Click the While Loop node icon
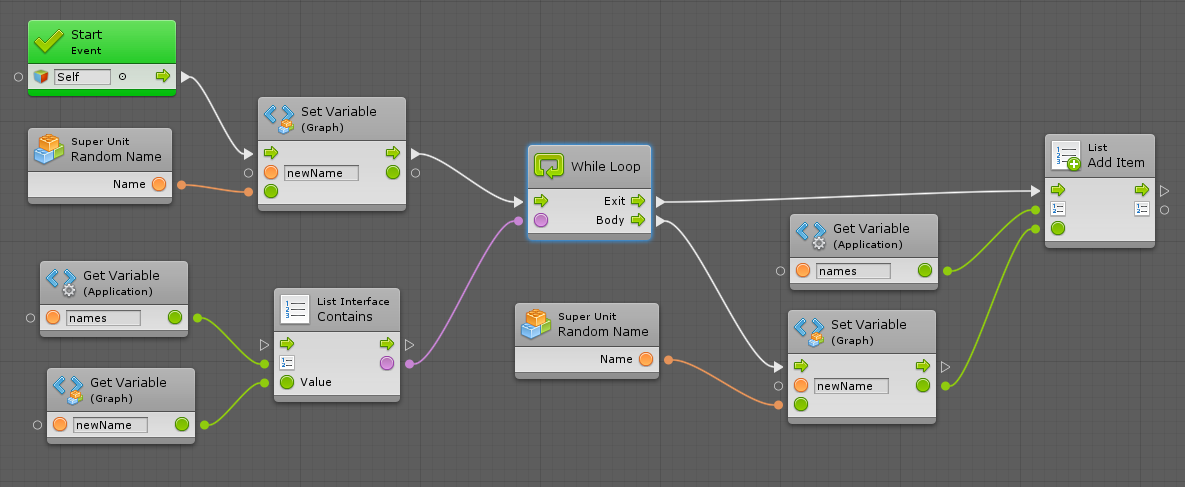This screenshot has width=1185, height=487. [549, 166]
